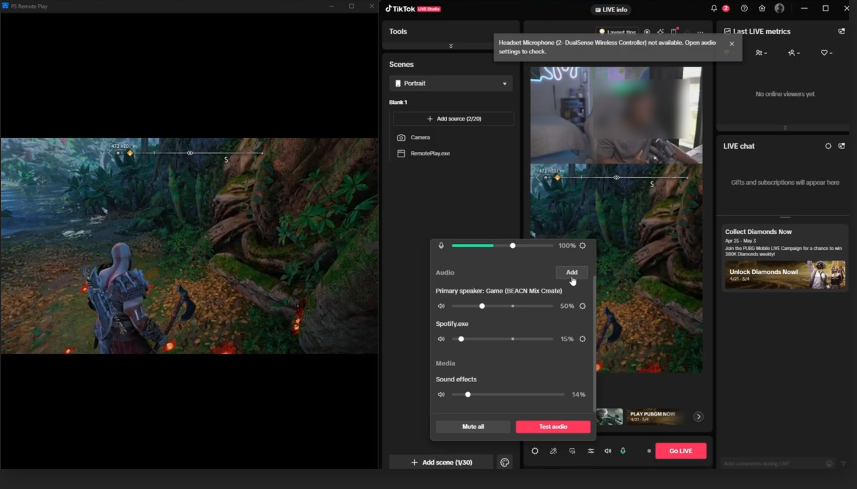Open the user profile avatar

pos(780,8)
